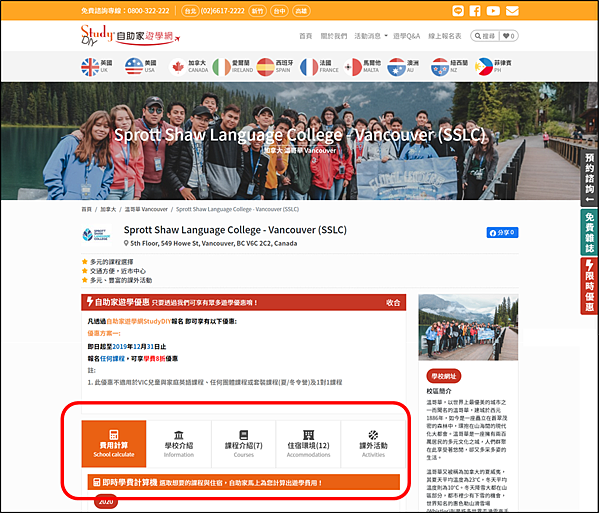The image size is (600, 513).
Task: Open the Facebook page icon
Action: pos(475,11)
